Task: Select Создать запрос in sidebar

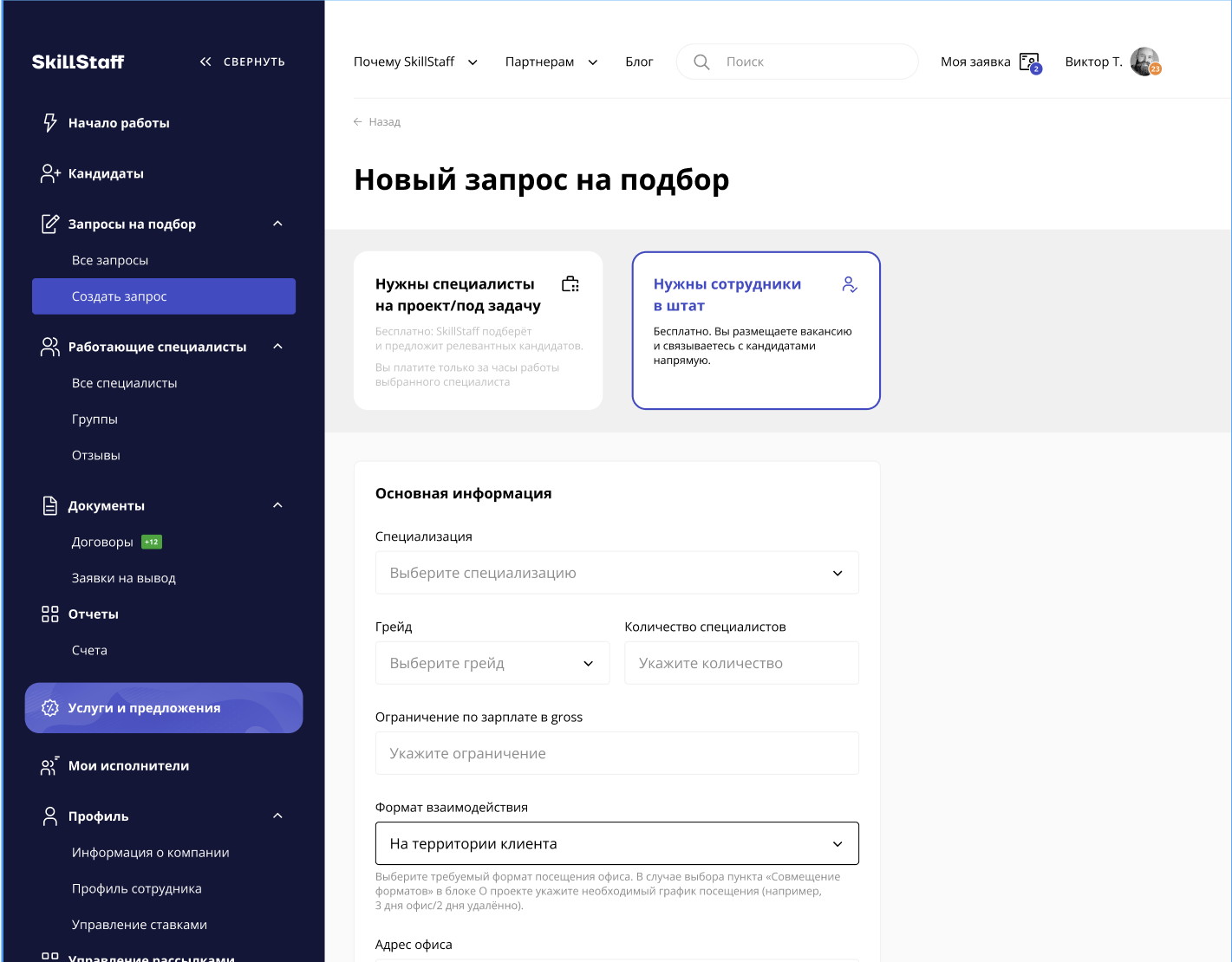Action: point(164,296)
